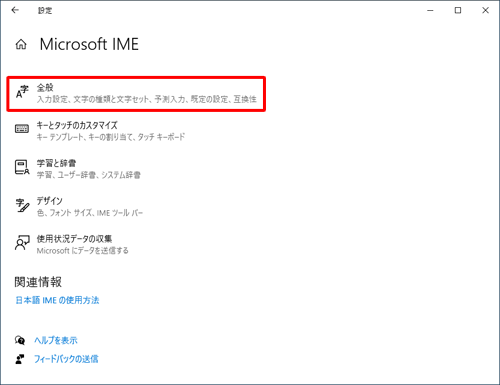This screenshot has height=385, width=500.
Task: Click the help chat bubble icon
Action: coord(20,340)
